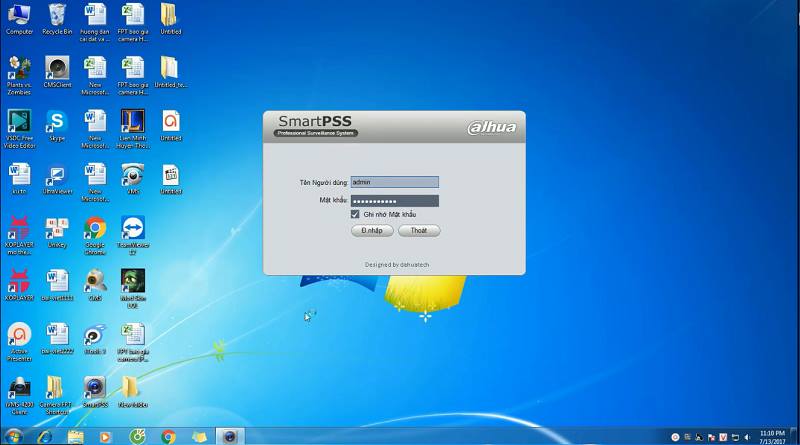Image resolution: width=800 pixels, height=445 pixels.
Task: Select the TeamViewer 12 desktop icon
Action: pos(133,236)
